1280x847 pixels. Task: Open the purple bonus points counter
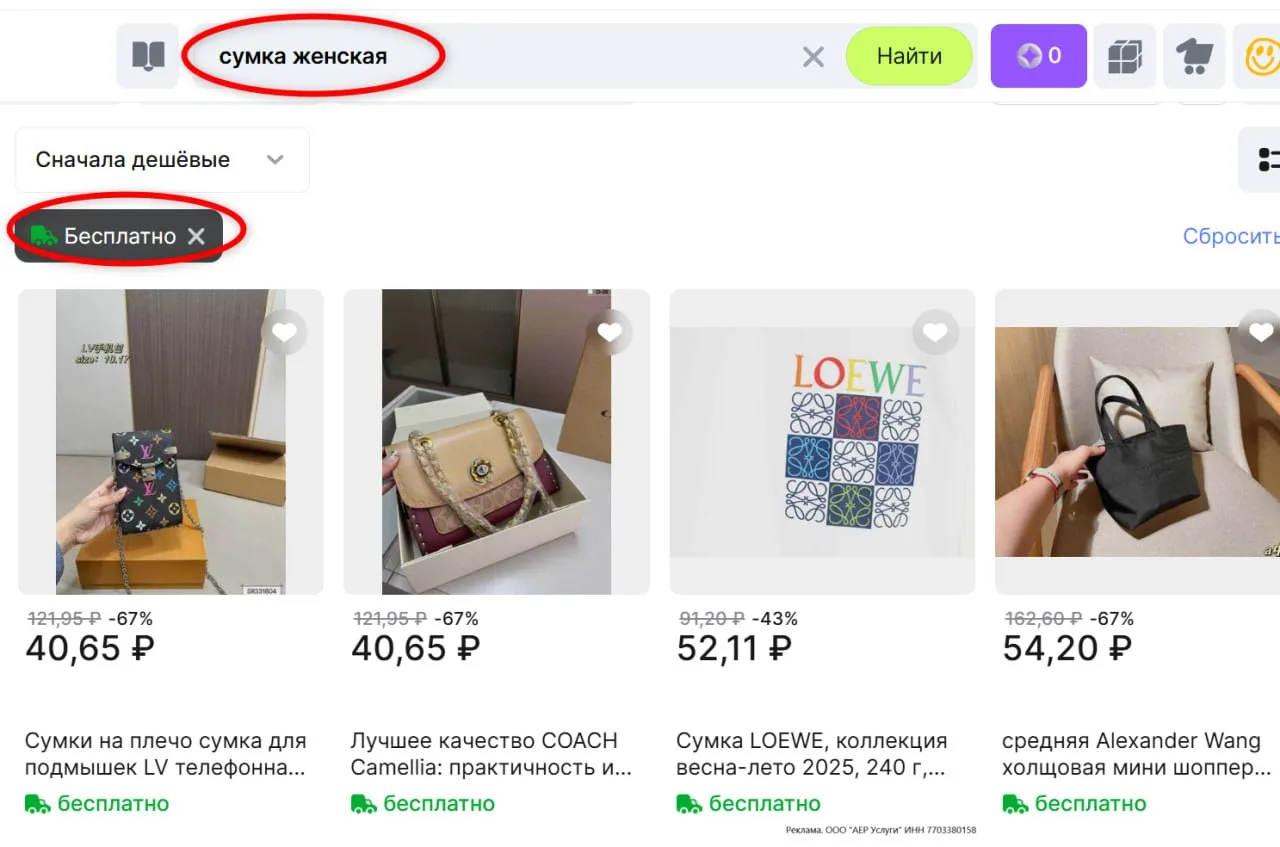coord(1038,56)
